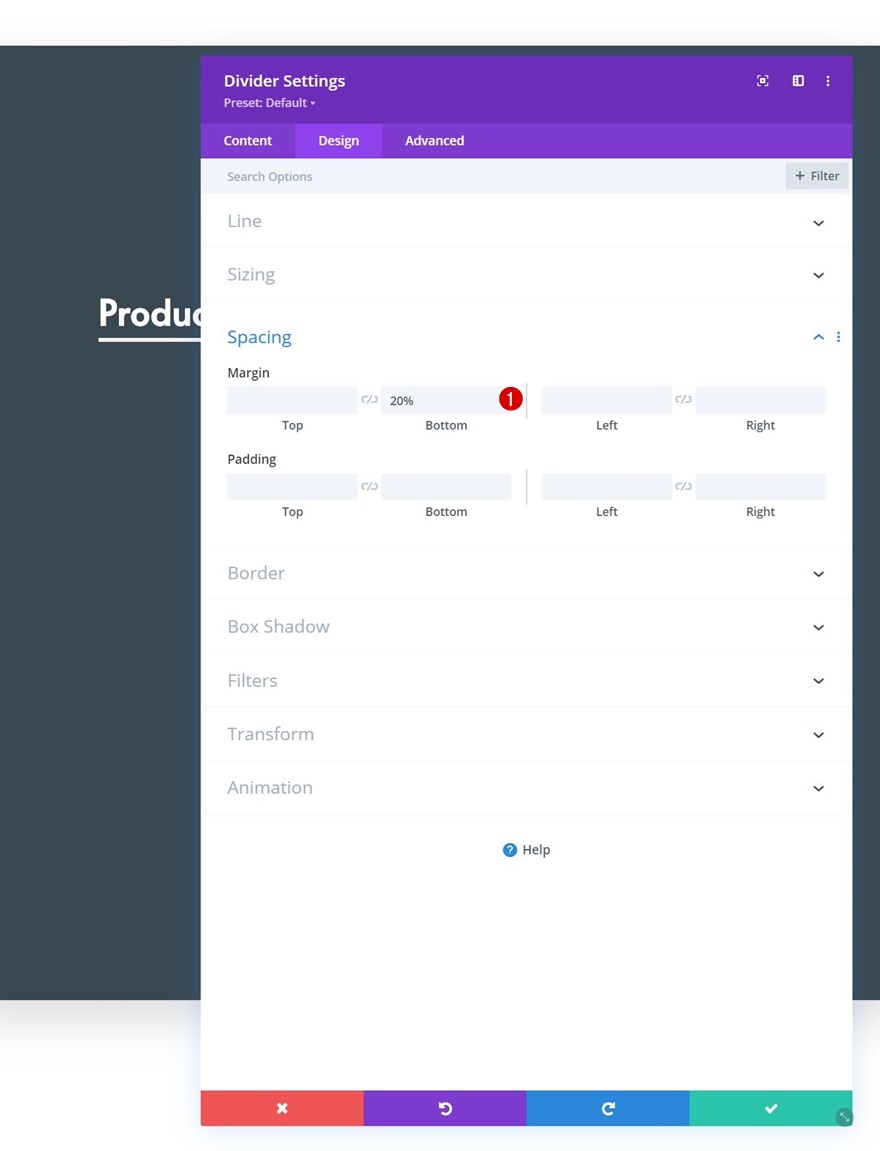Image resolution: width=880 pixels, height=1151 pixels.
Task: Open the Advanced tab
Action: [x=434, y=141]
